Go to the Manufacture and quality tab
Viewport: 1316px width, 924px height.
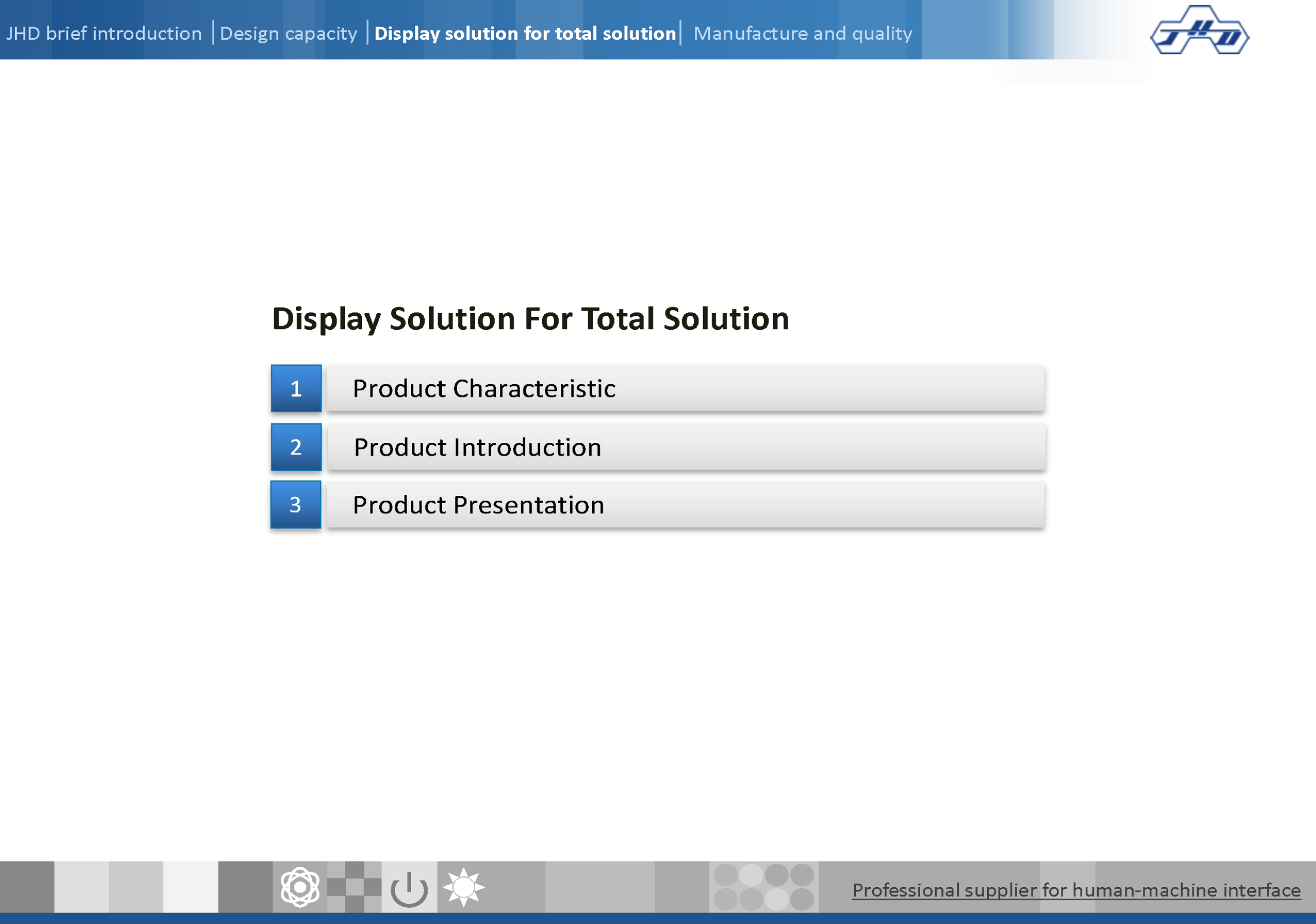(802, 33)
